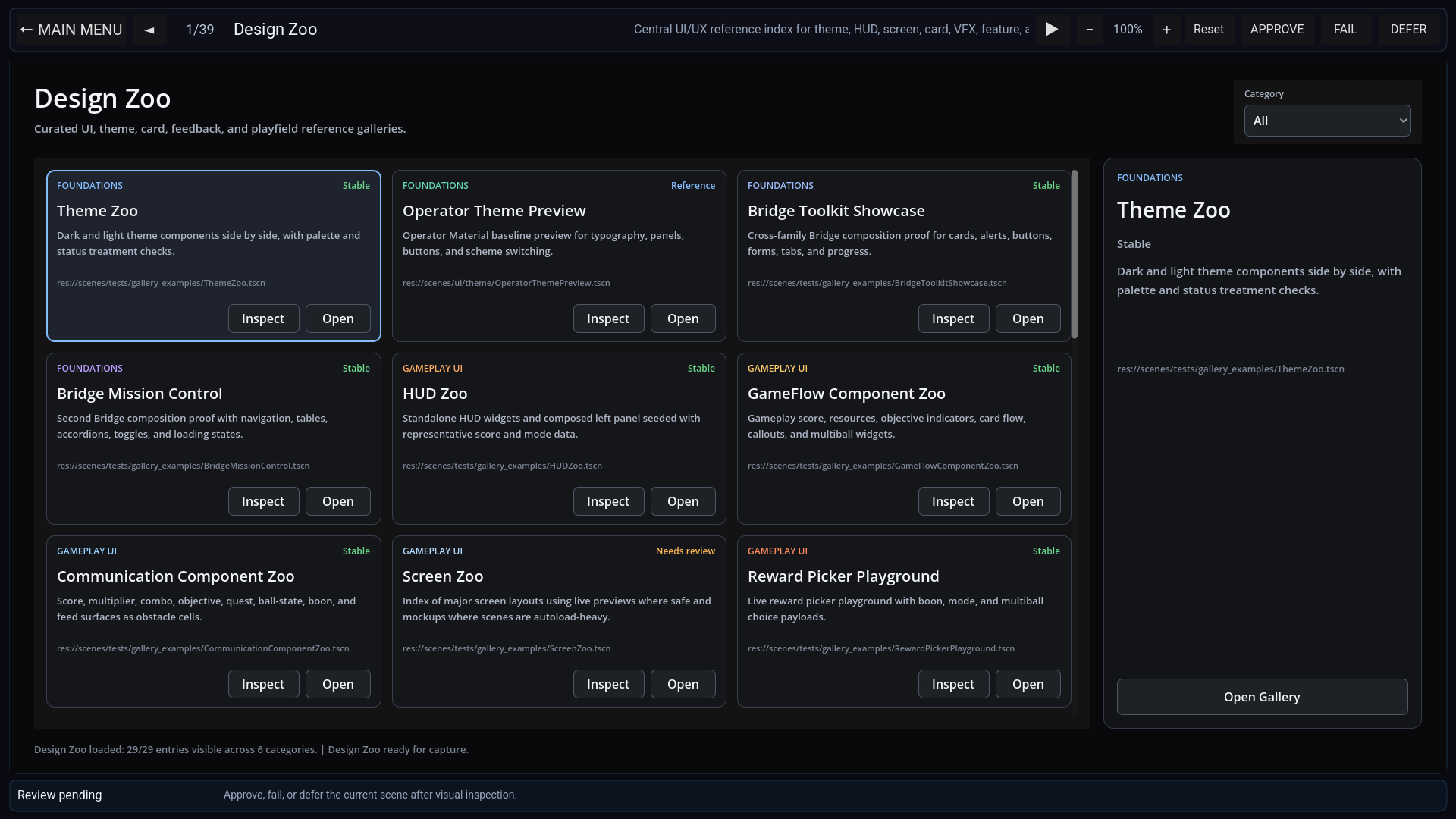Click the minus zoom-out icon
The height and width of the screenshot is (819, 1456).
coord(1090,30)
